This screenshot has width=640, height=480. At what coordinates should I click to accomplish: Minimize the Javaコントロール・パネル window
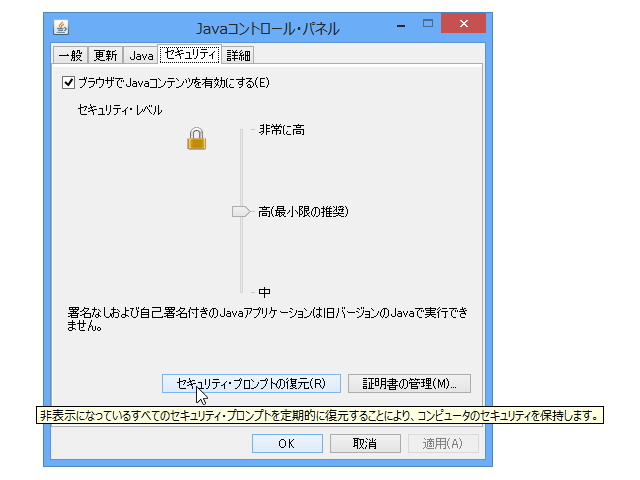pyautogui.click(x=401, y=25)
